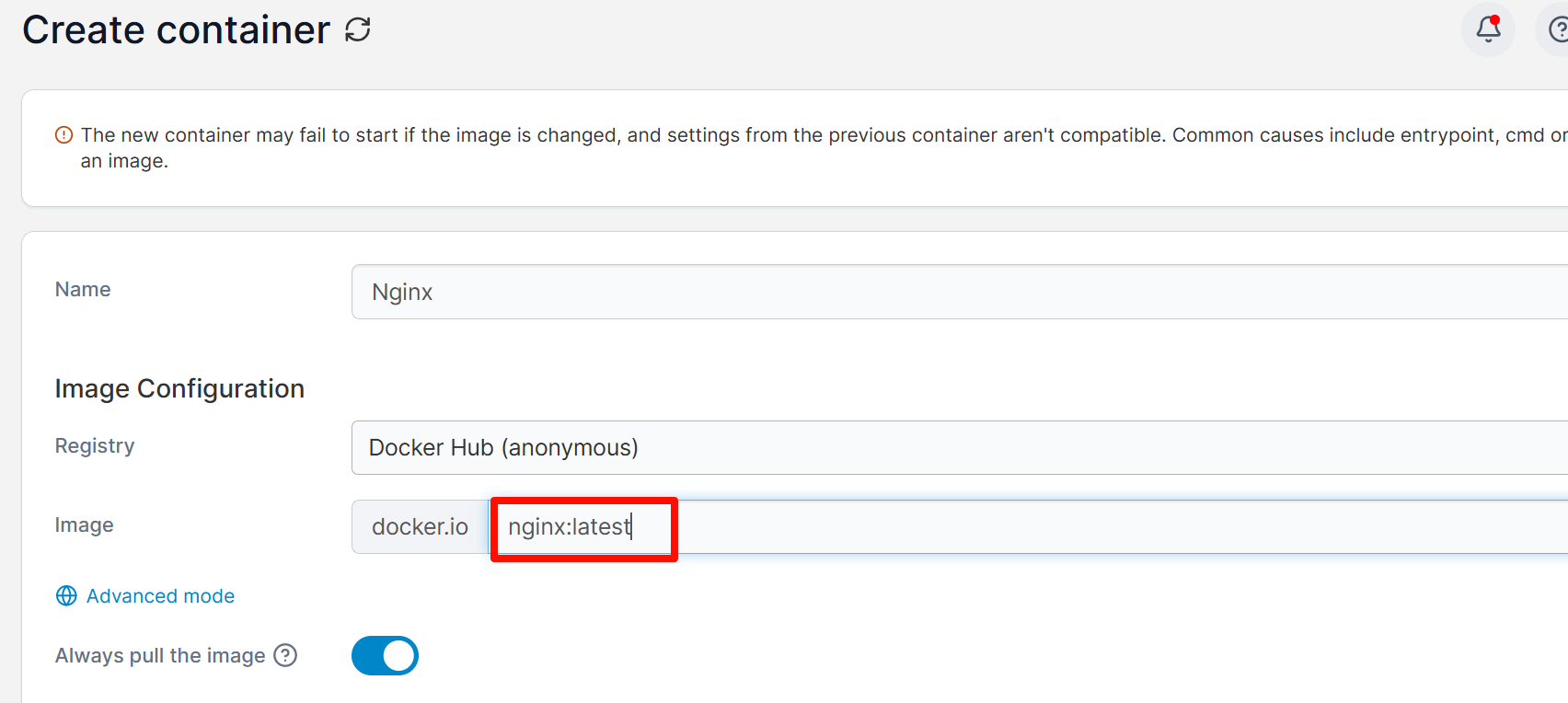
Task: Open the help icon in the top corner
Action: 1557,30
